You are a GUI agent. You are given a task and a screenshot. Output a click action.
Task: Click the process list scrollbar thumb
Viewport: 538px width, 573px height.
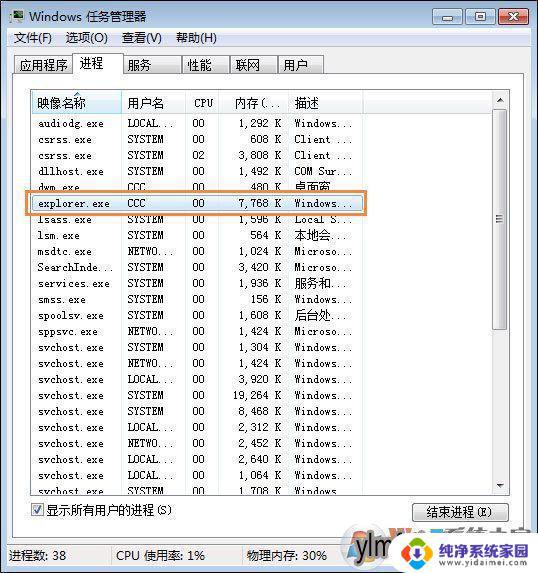[500, 219]
